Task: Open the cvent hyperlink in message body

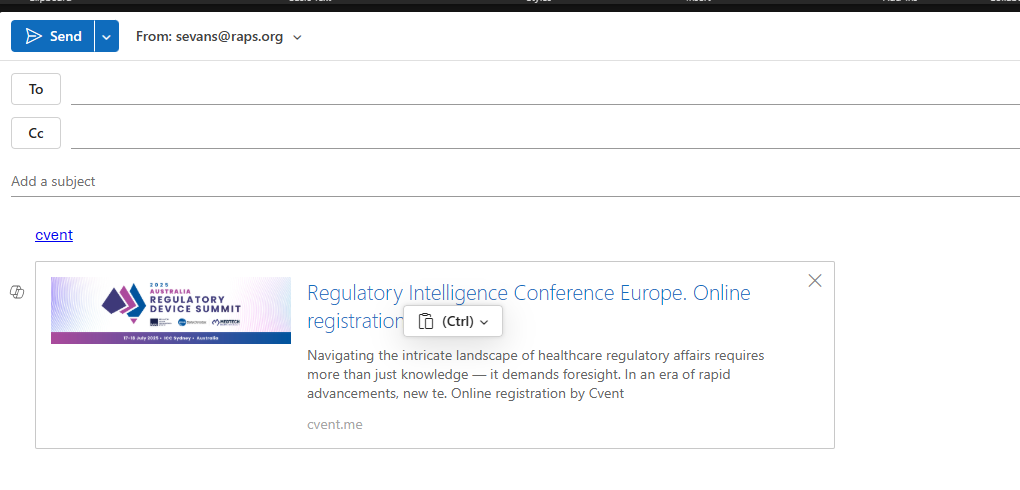Action: [54, 235]
